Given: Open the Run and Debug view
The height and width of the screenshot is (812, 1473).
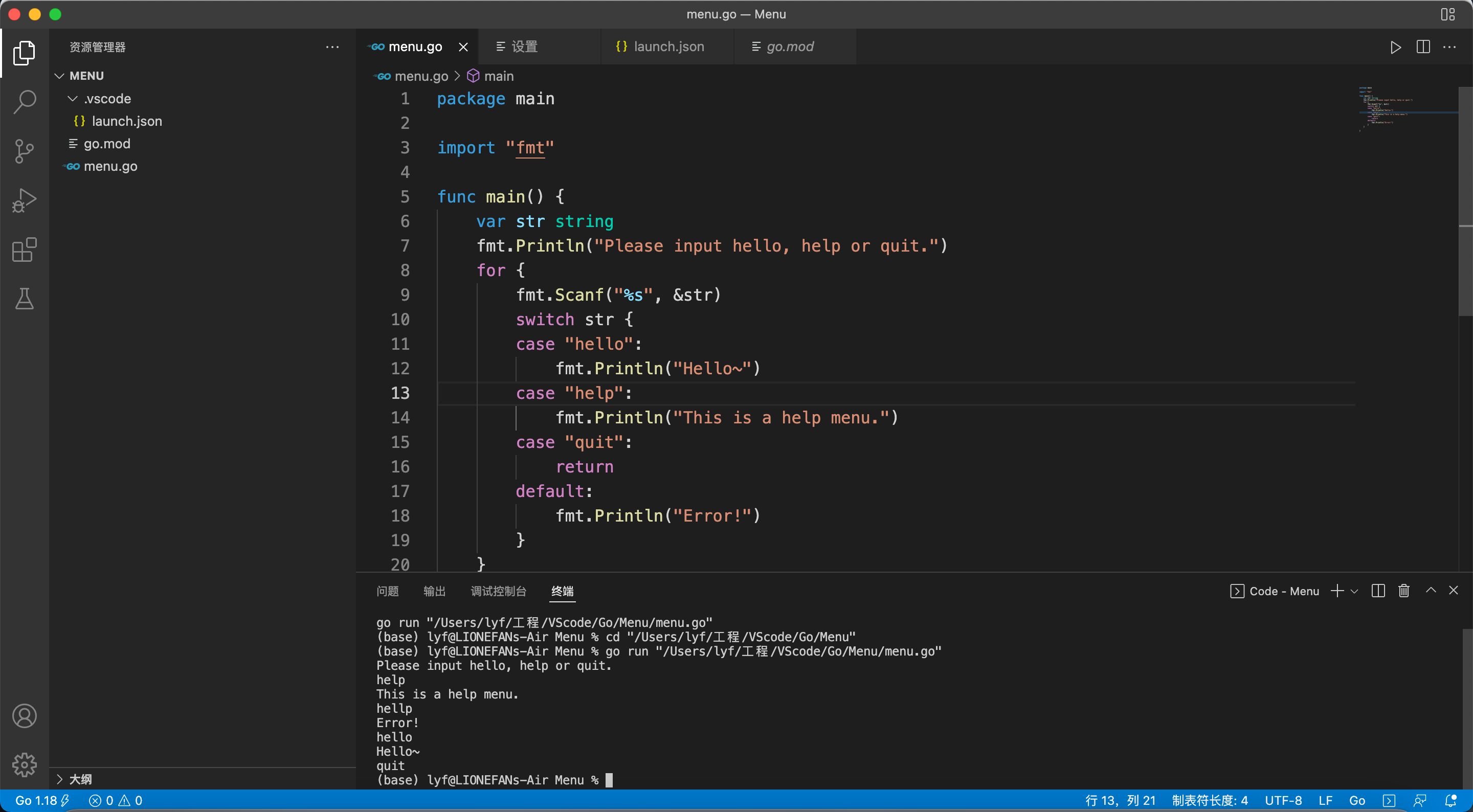Looking at the screenshot, I should click(24, 200).
